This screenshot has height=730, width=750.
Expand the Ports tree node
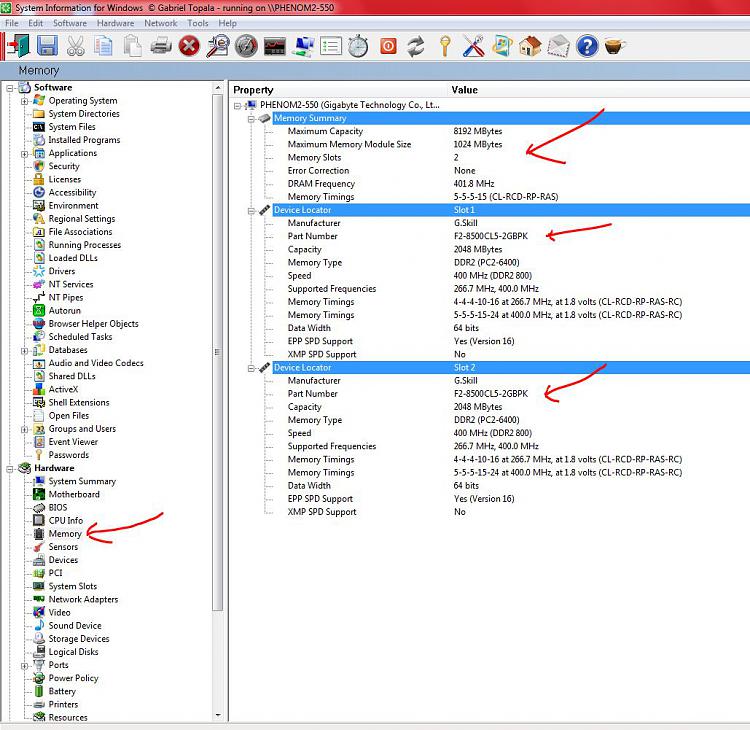(24, 665)
